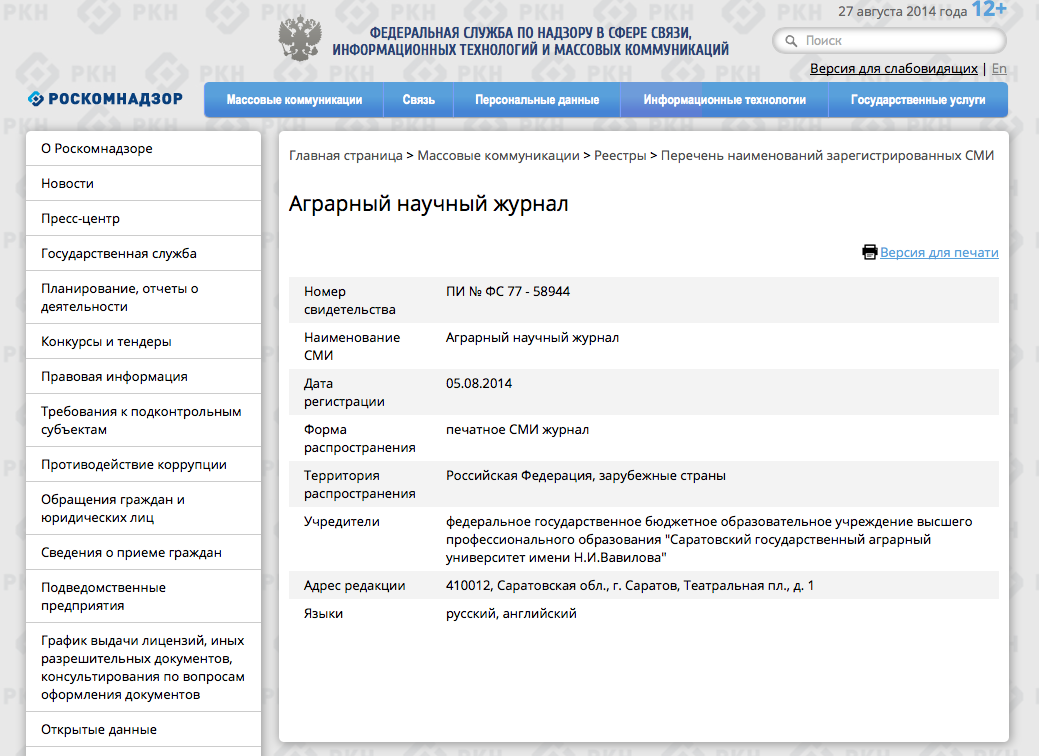Open Правовая информация sidebar item
Image resolution: width=1039 pixels, height=756 pixels.
point(143,377)
